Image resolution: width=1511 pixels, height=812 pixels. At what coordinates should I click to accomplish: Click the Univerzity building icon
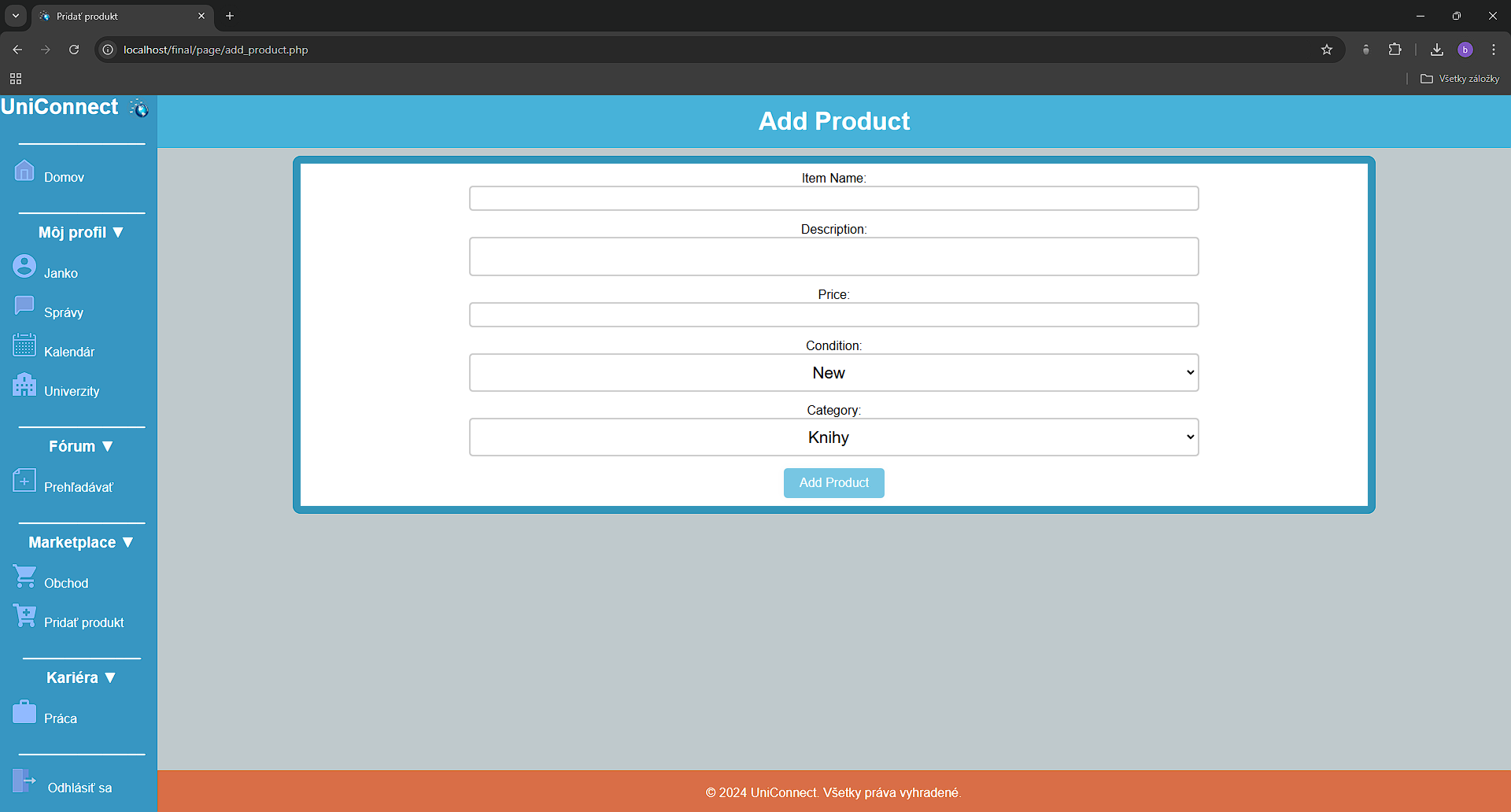24,384
